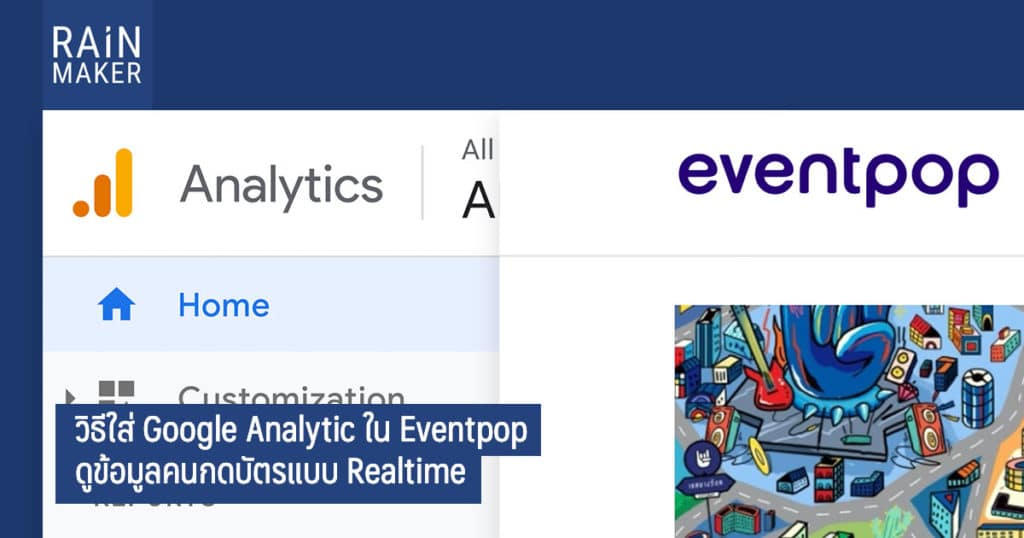Open the Customization menu item
1024x538 pixels.
point(290,396)
